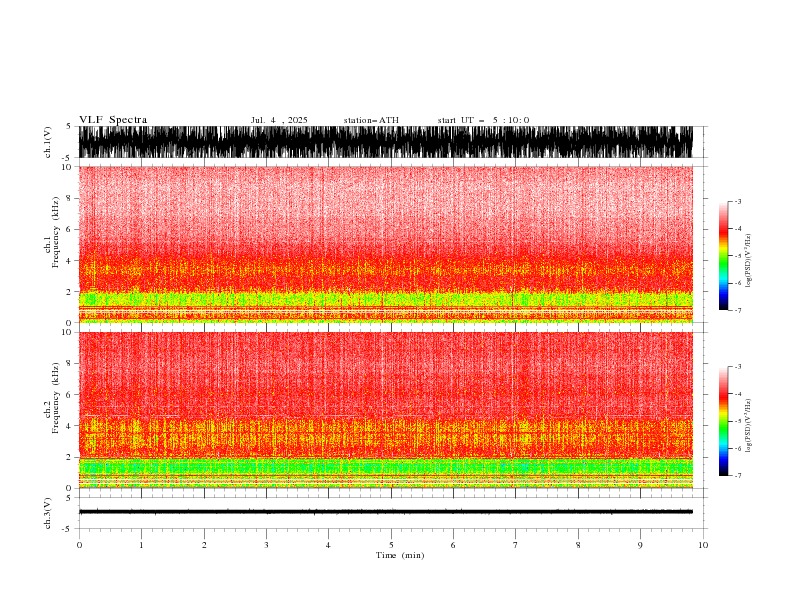Click the 'station=ATH' label
792x612 pixels.
coord(371,120)
